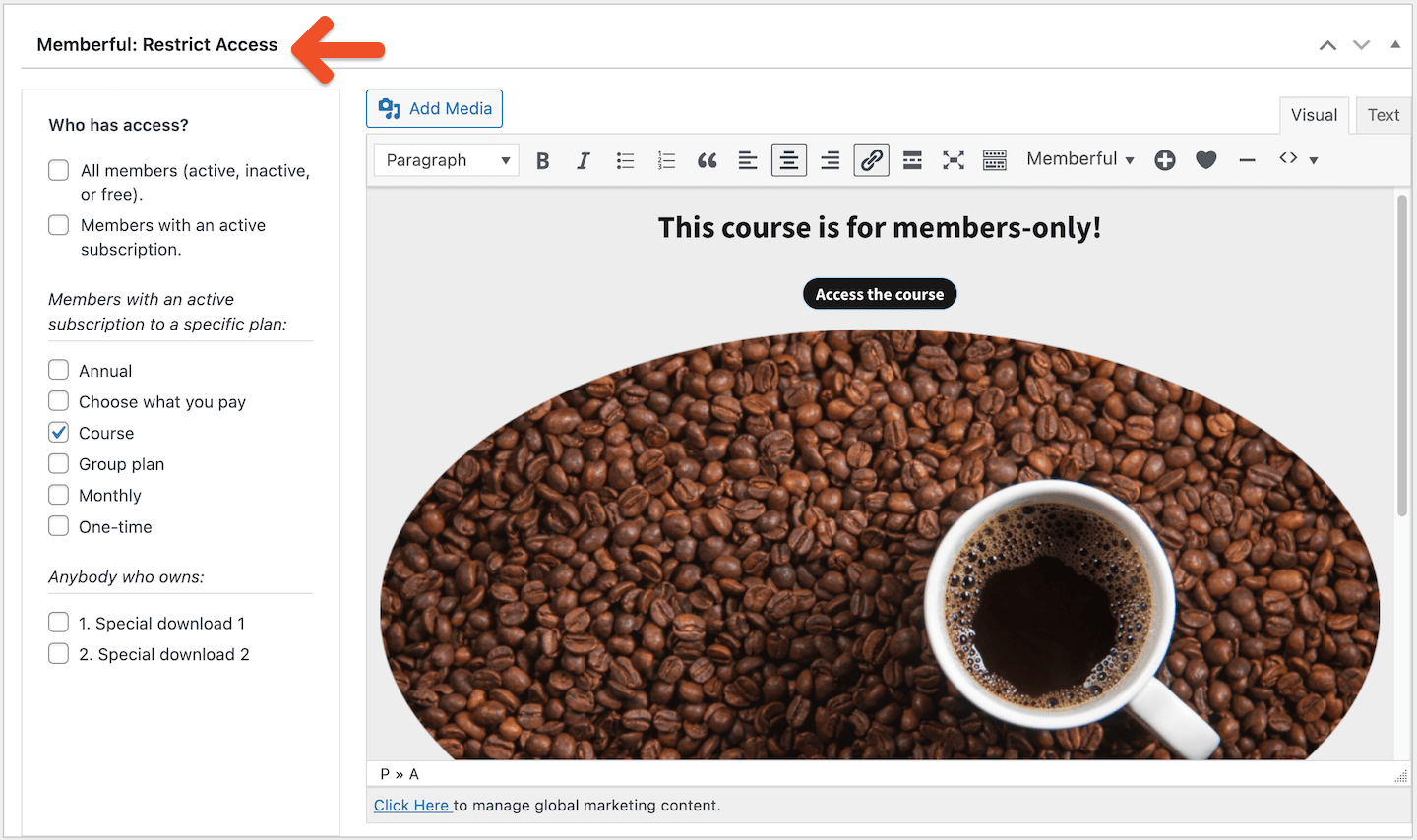Enable access for All members
1417x840 pixels.
coord(59,170)
